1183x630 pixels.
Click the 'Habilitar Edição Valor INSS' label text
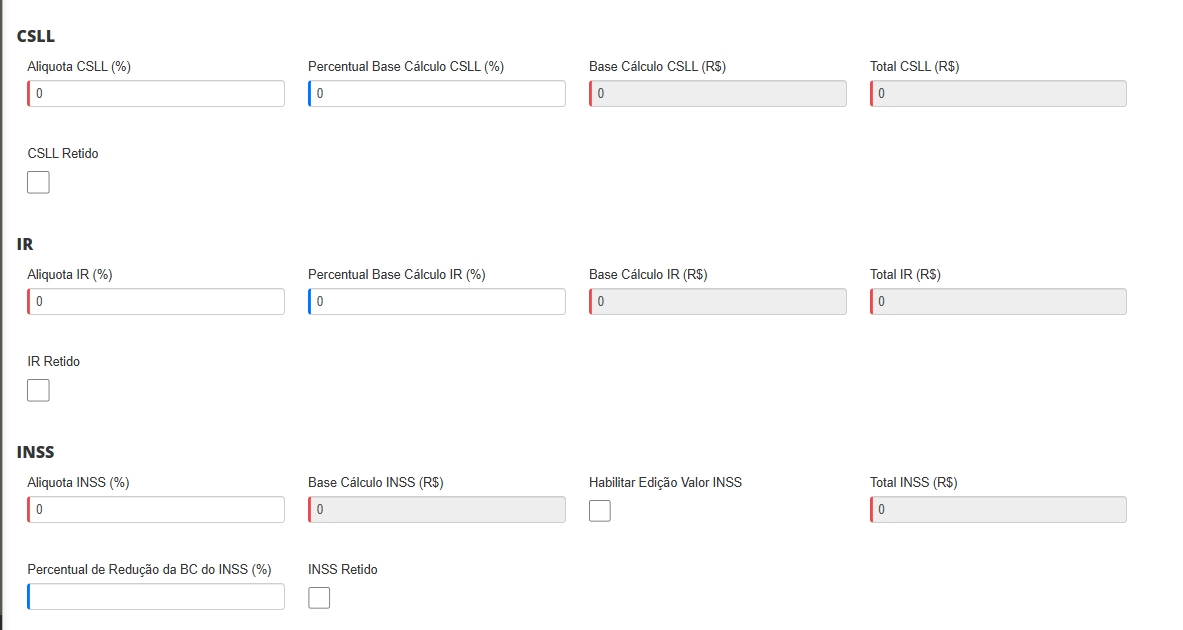pyautogui.click(x=665, y=483)
